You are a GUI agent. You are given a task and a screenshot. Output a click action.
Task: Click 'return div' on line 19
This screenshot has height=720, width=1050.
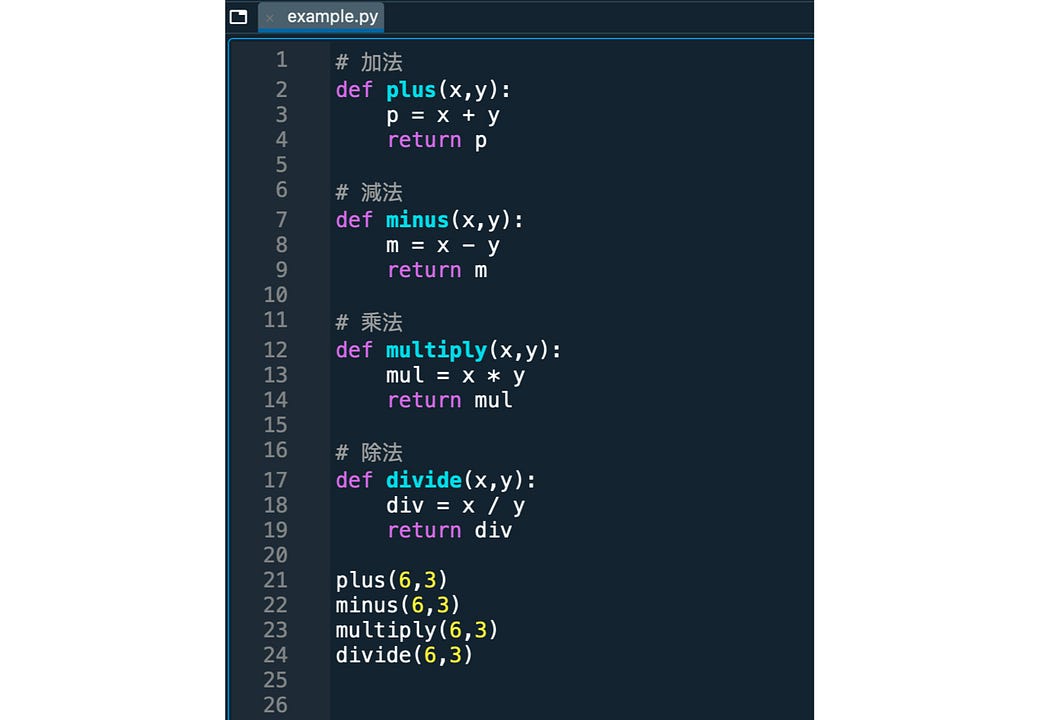coord(449,530)
